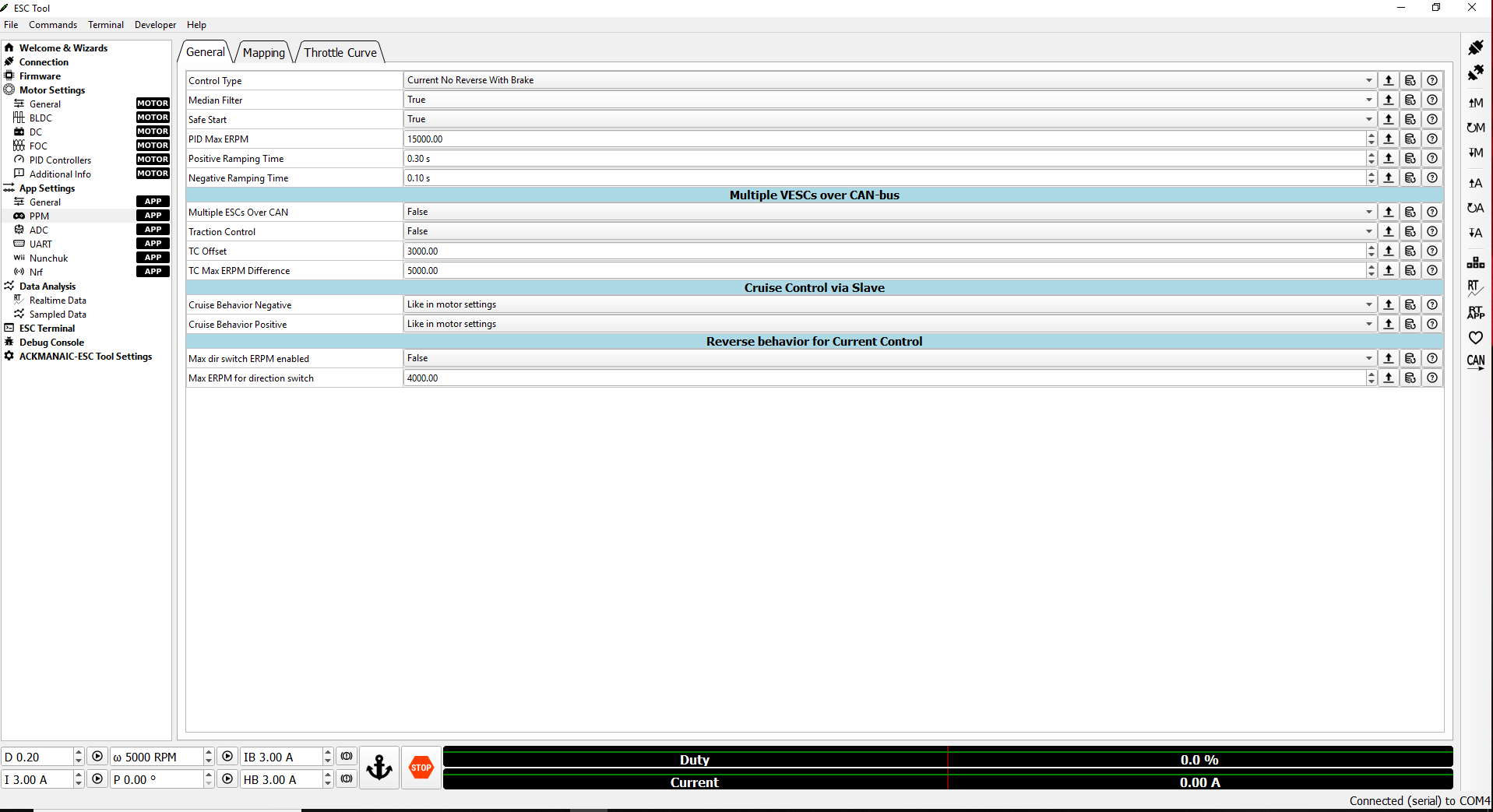Viewport: 1493px width, 812px height.
Task: Open the Terminal menu
Action: click(x=106, y=25)
